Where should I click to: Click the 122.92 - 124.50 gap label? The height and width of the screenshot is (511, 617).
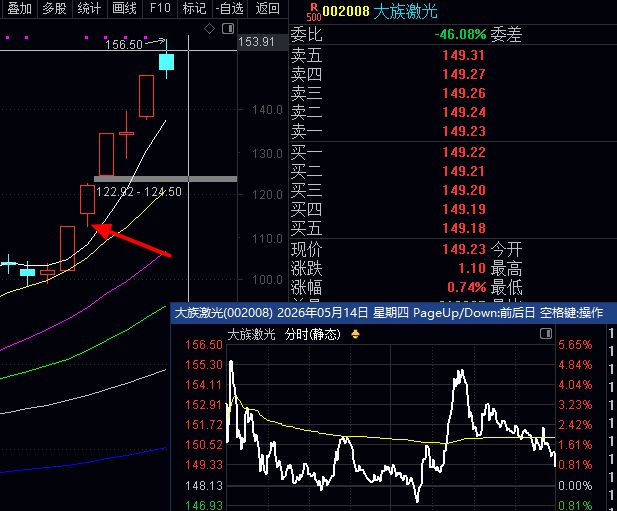(139, 192)
